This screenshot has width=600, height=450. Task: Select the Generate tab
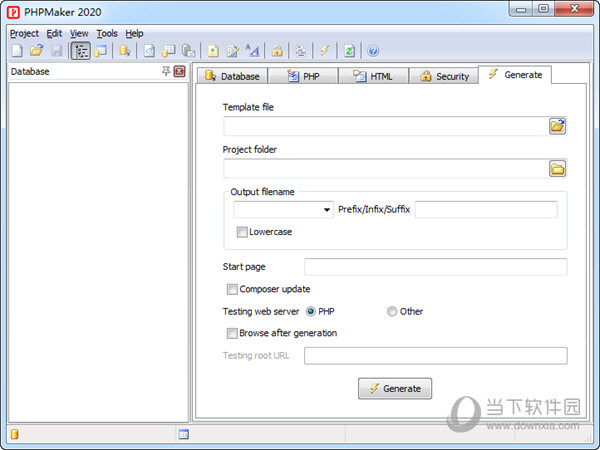515,75
